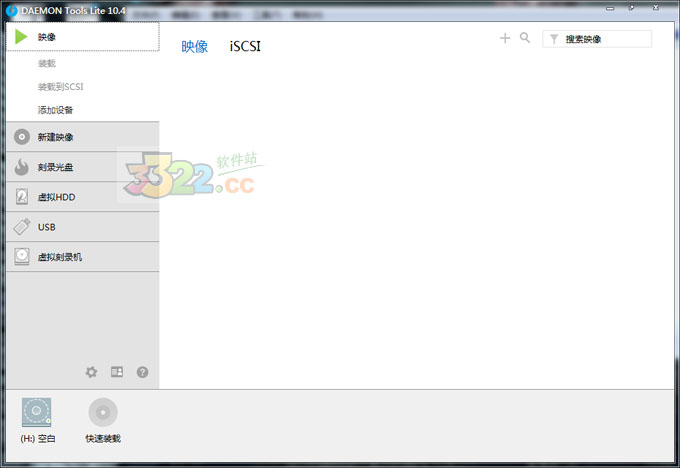
Task: Click the green play Images icon
Action: point(21,37)
